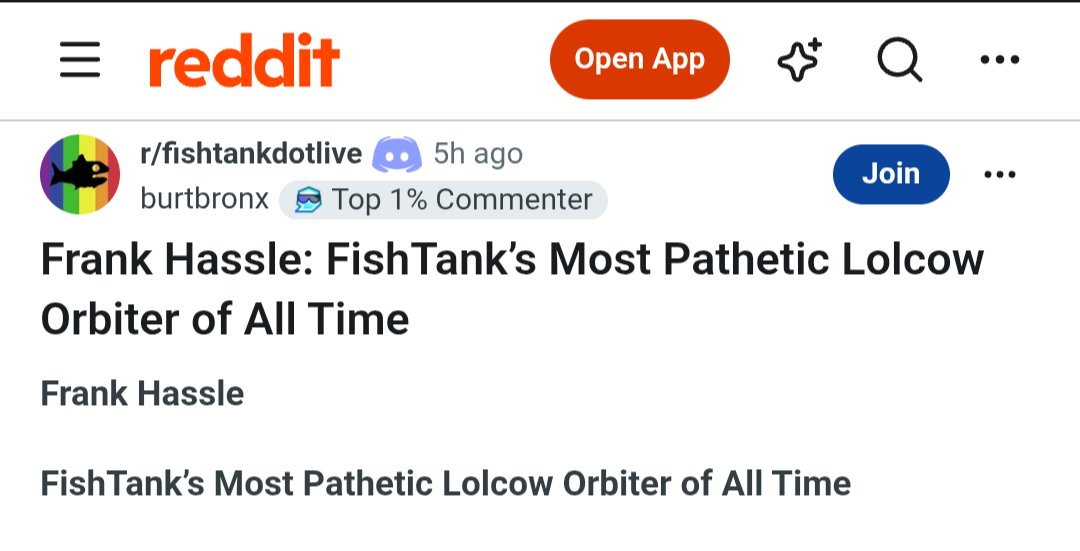Click the Top 1% Commenter badge icon
1080x551 pixels.
pyautogui.click(x=307, y=200)
